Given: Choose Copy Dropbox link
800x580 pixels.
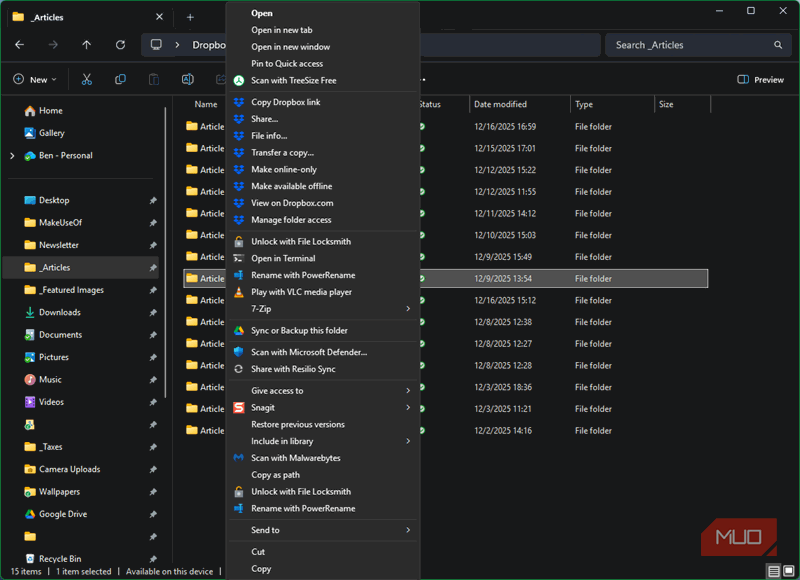Looking at the screenshot, I should 322,102.
